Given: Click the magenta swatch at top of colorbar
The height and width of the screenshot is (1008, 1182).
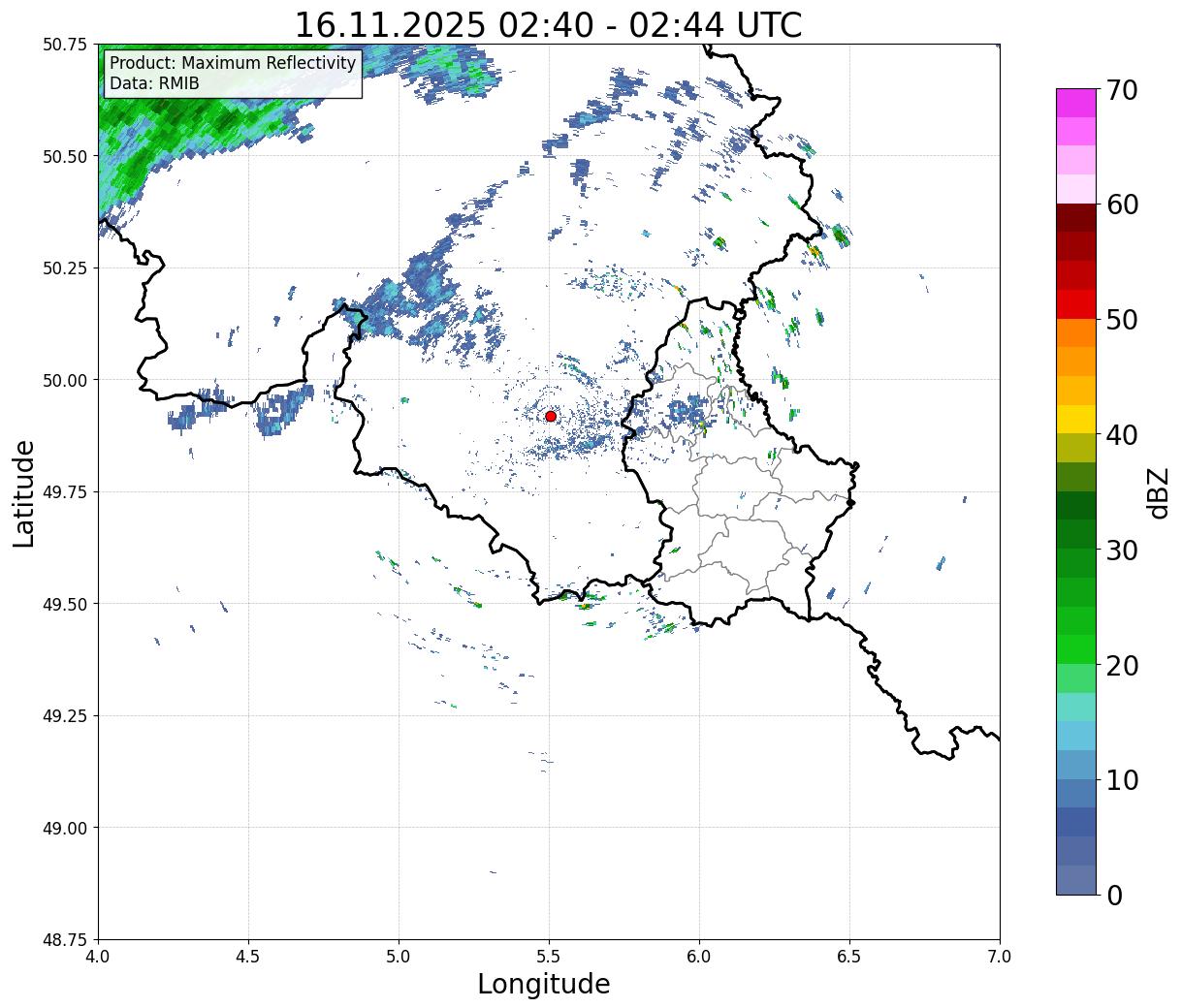Looking at the screenshot, I should [1076, 103].
